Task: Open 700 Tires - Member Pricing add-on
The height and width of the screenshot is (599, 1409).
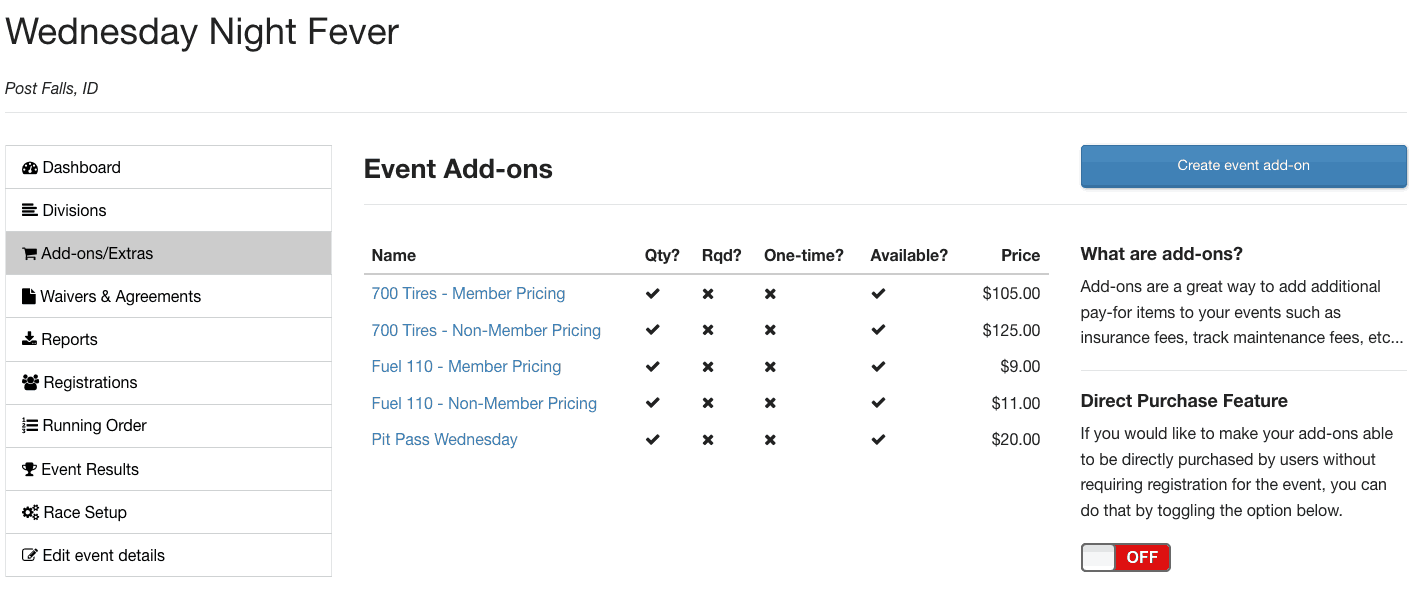Action: coord(468,294)
